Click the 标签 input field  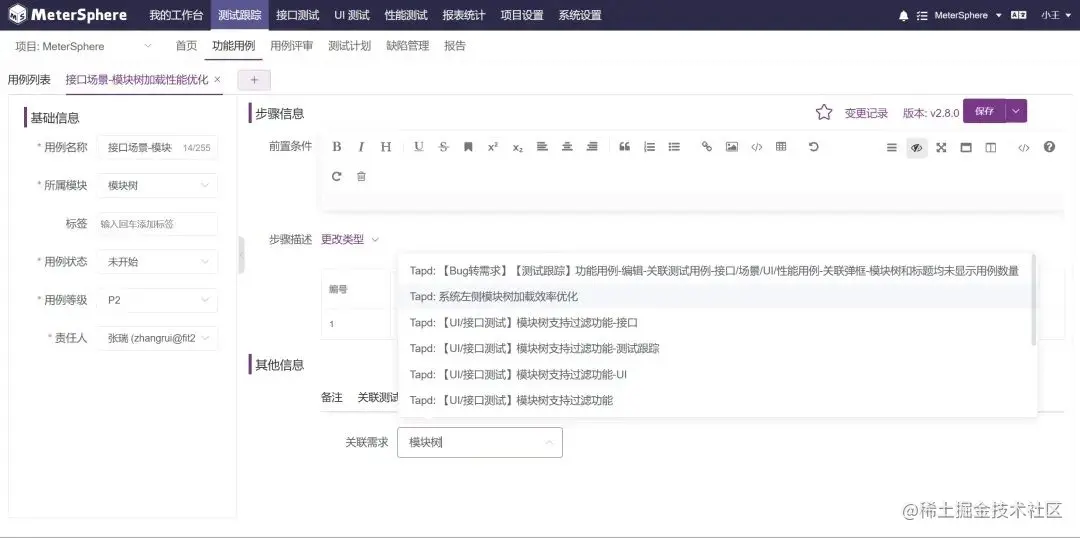[x=158, y=224]
